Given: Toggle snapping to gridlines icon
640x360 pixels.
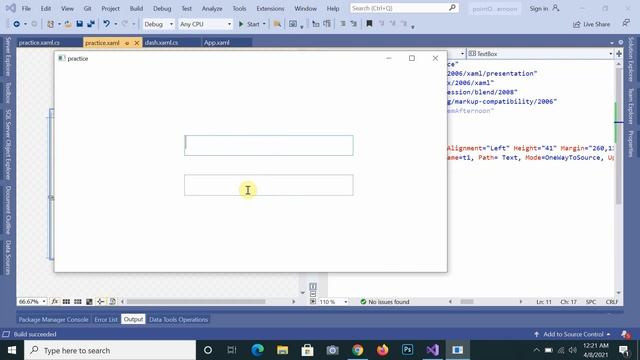Looking at the screenshot, I should (78, 302).
